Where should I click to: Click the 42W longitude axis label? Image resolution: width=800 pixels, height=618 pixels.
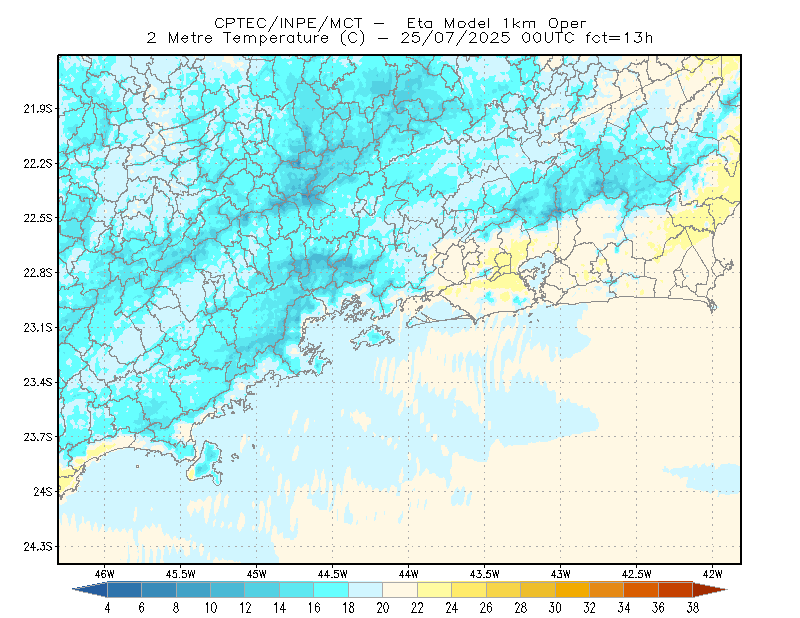pos(712,574)
